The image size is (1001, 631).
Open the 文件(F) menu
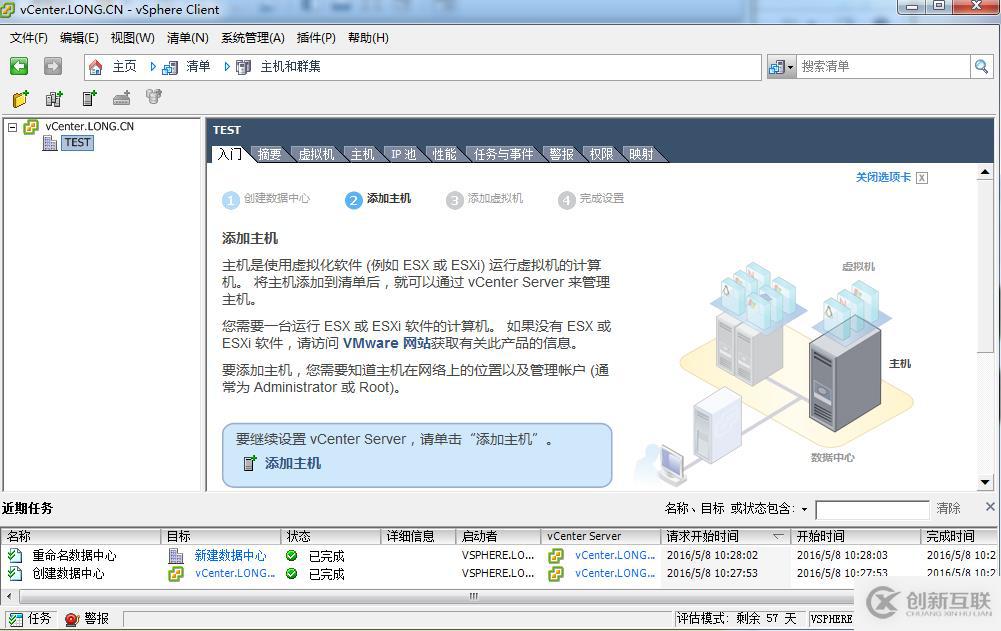[29, 38]
